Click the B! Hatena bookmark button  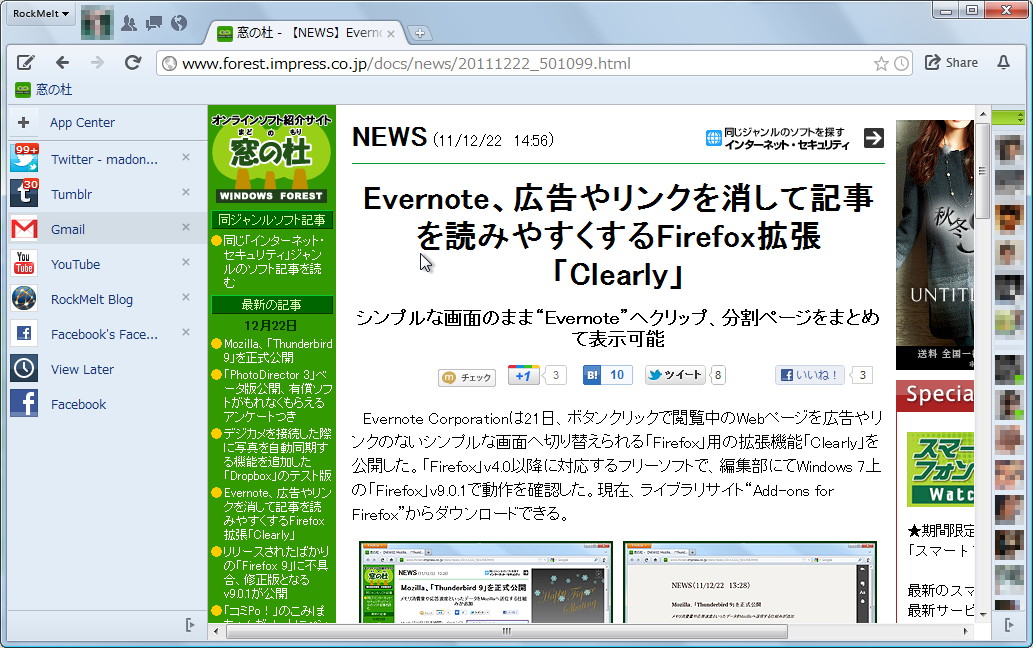tap(606, 374)
